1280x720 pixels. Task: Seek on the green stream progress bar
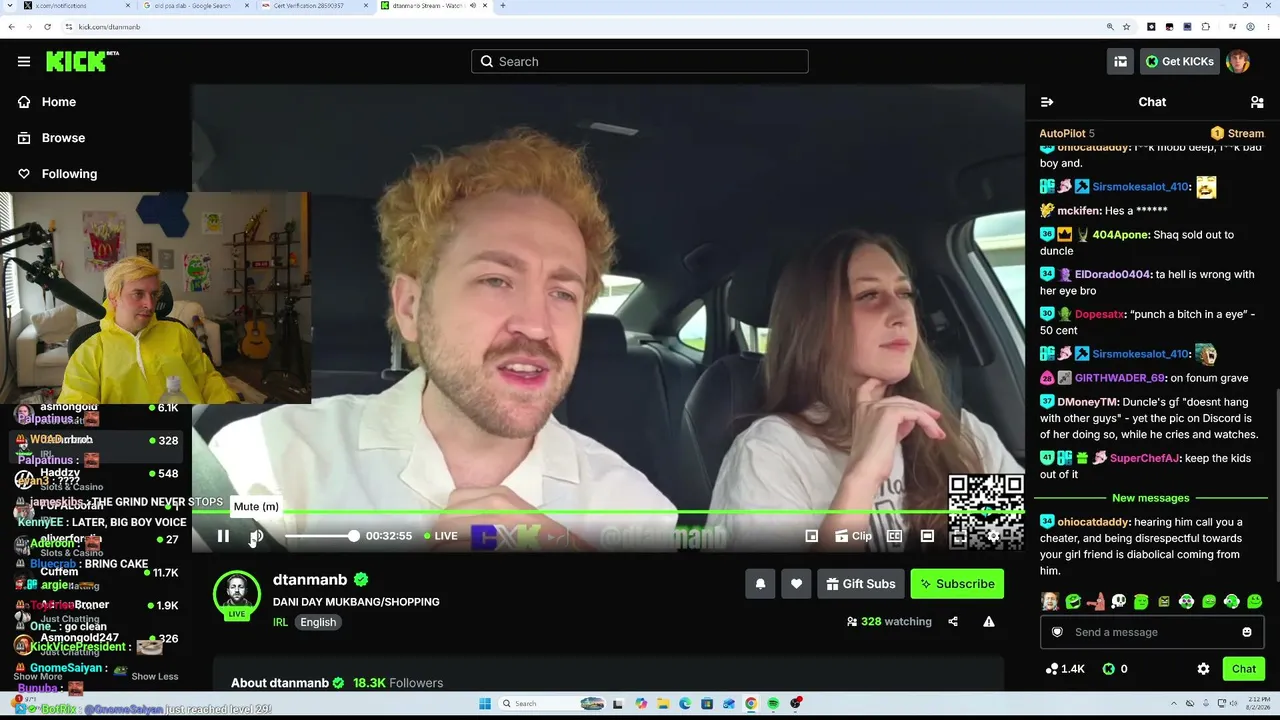pyautogui.click(x=608, y=513)
